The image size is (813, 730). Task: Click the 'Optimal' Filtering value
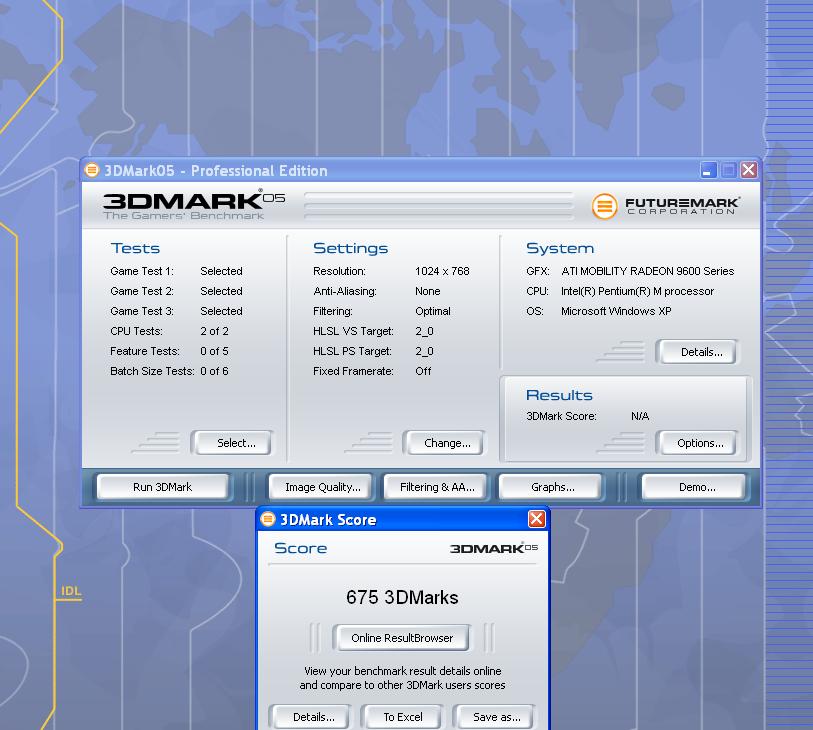coord(433,311)
